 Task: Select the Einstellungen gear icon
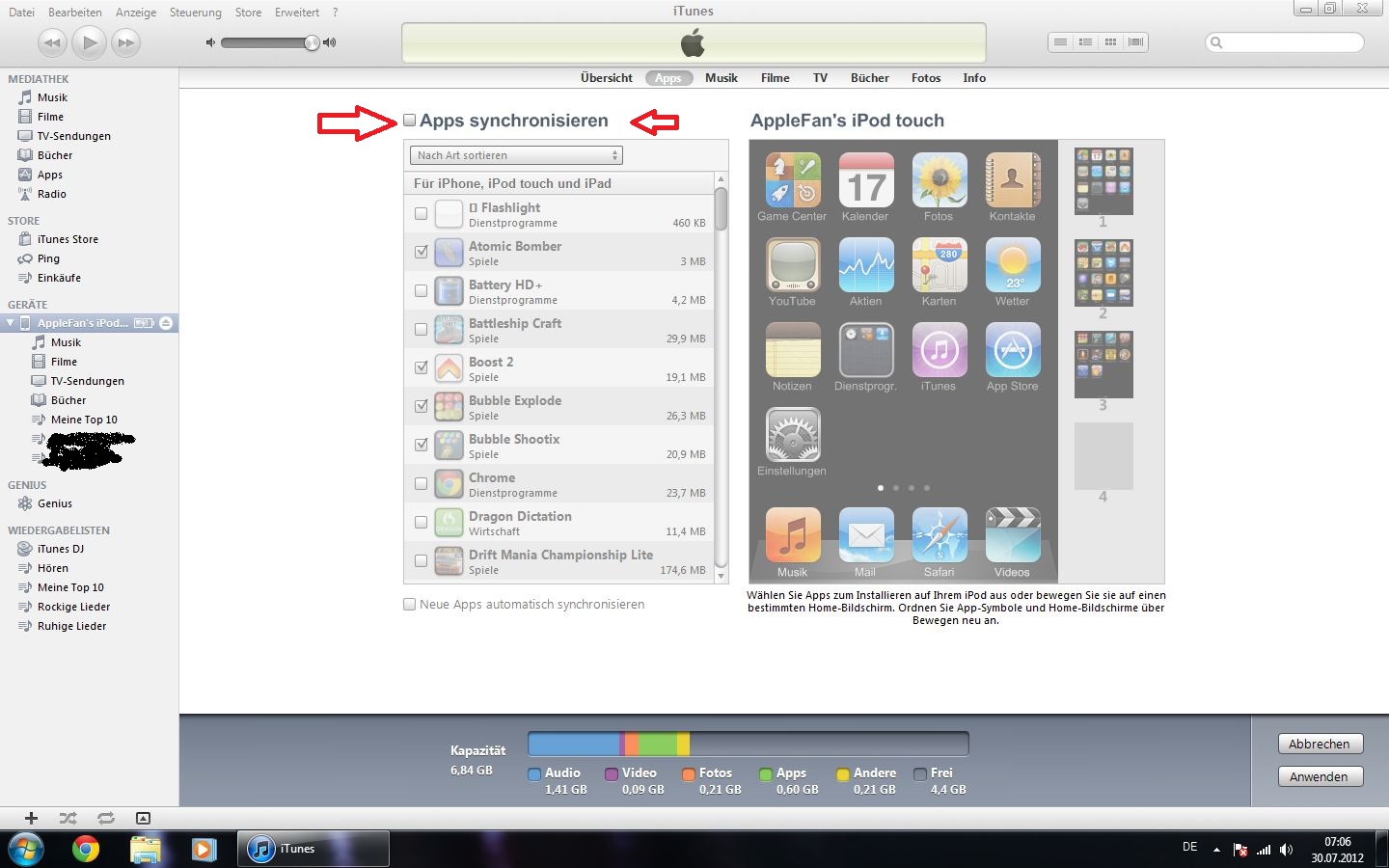792,435
